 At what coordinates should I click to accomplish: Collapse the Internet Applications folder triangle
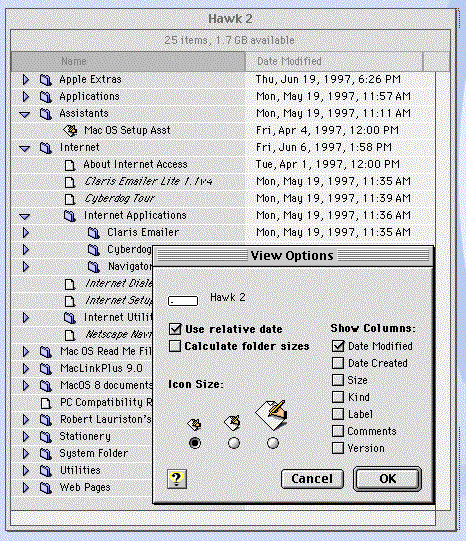[x=24, y=217]
